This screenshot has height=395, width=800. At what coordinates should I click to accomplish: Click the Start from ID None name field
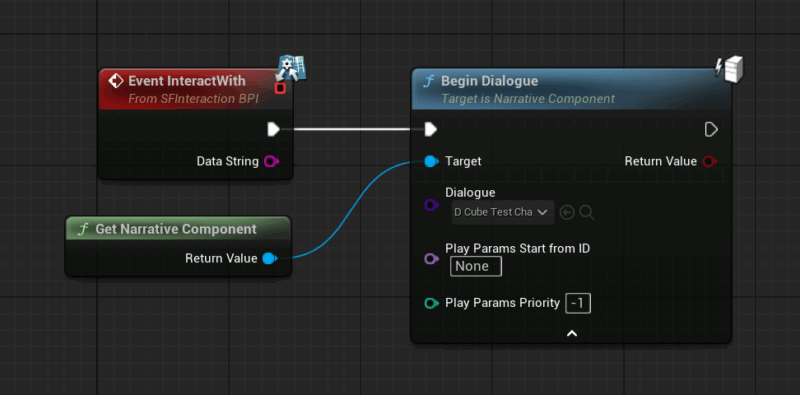tap(476, 266)
